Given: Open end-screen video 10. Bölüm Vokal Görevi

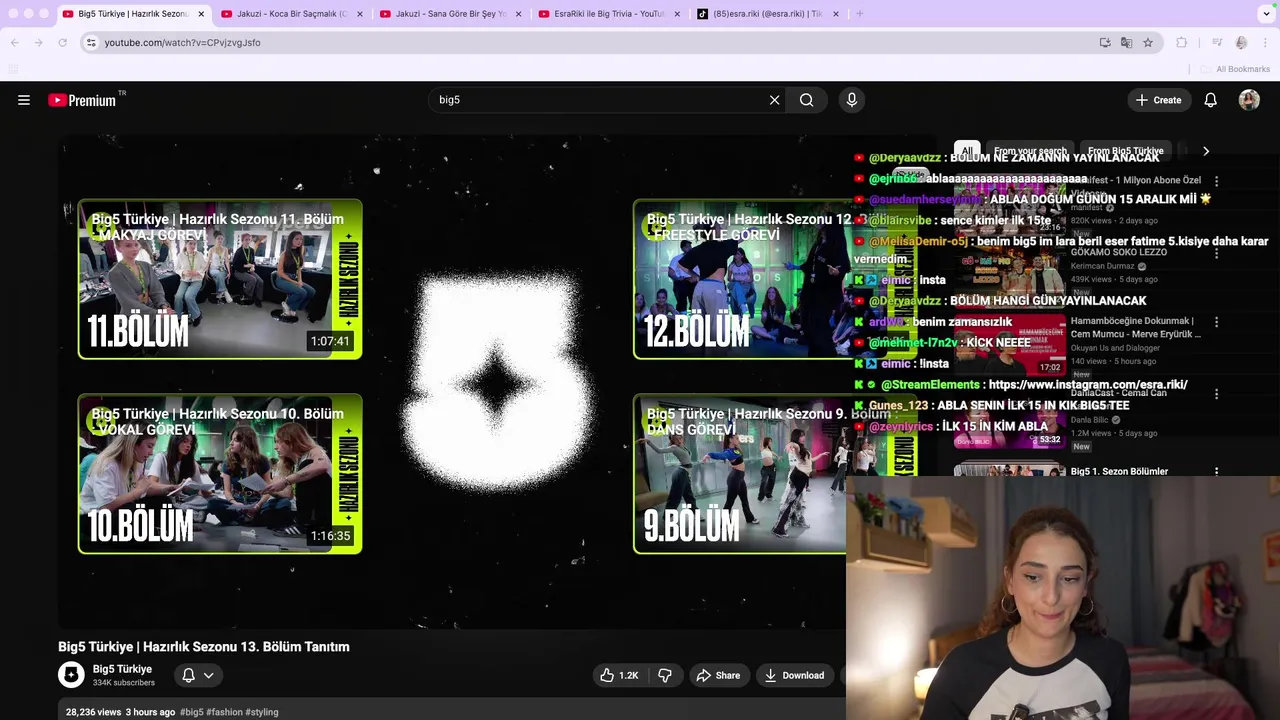Looking at the screenshot, I should (x=220, y=474).
